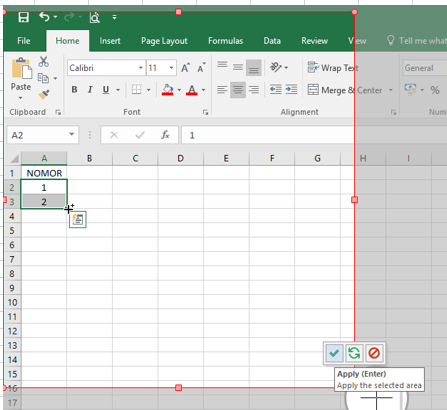Open the Font dialog launcher
The height and width of the screenshot is (410, 447).
pyautogui.click(x=205, y=112)
